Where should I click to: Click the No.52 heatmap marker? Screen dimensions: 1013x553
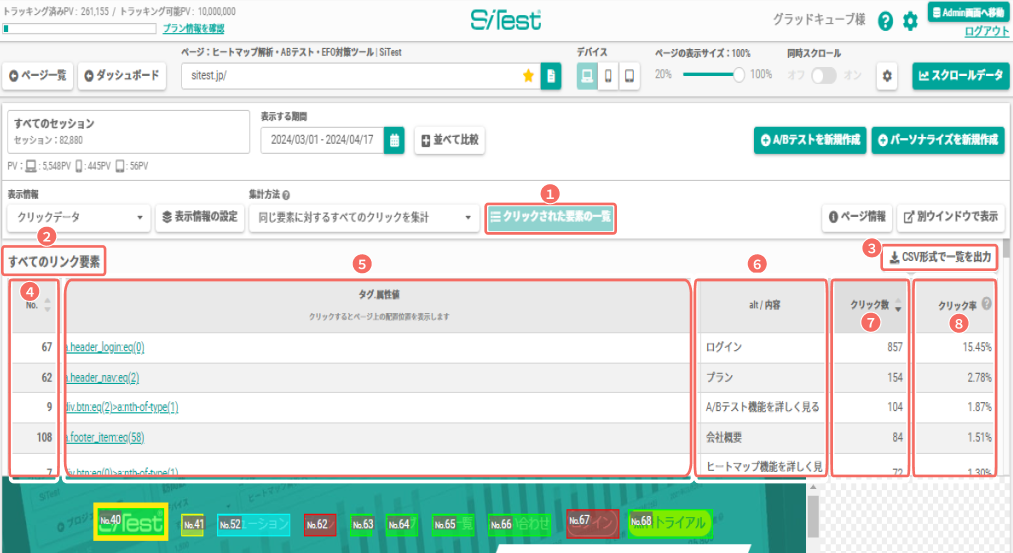click(253, 525)
